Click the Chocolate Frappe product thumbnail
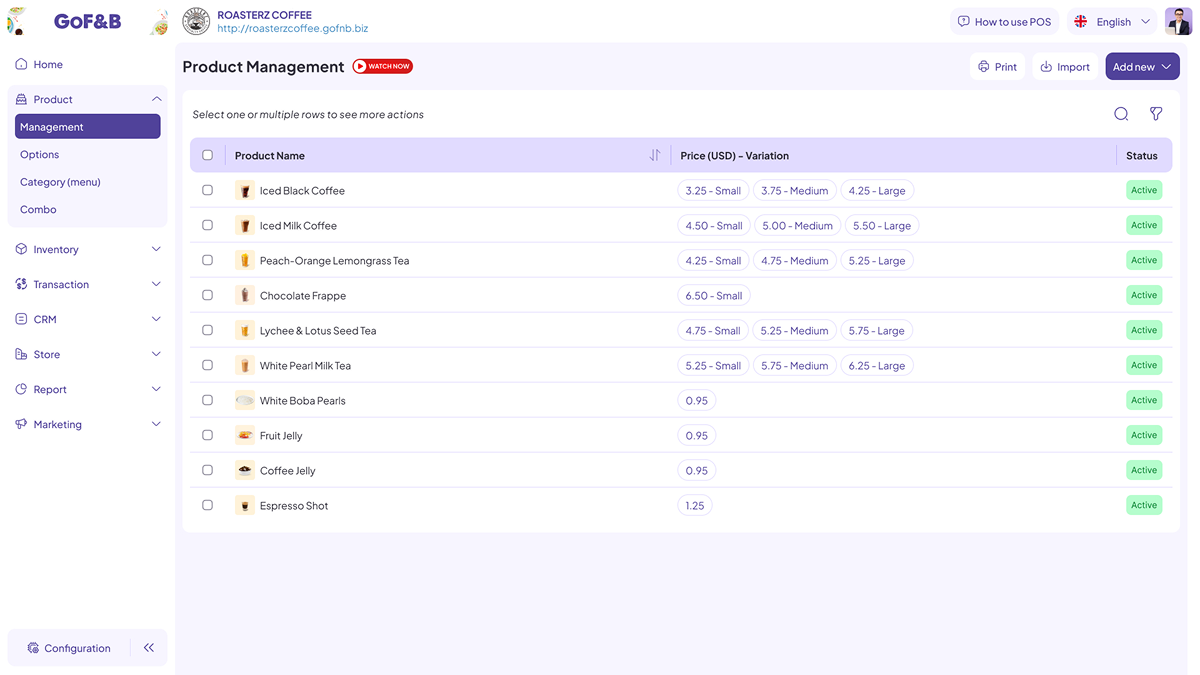Screen dimensions: 1200x675 coord(245,295)
